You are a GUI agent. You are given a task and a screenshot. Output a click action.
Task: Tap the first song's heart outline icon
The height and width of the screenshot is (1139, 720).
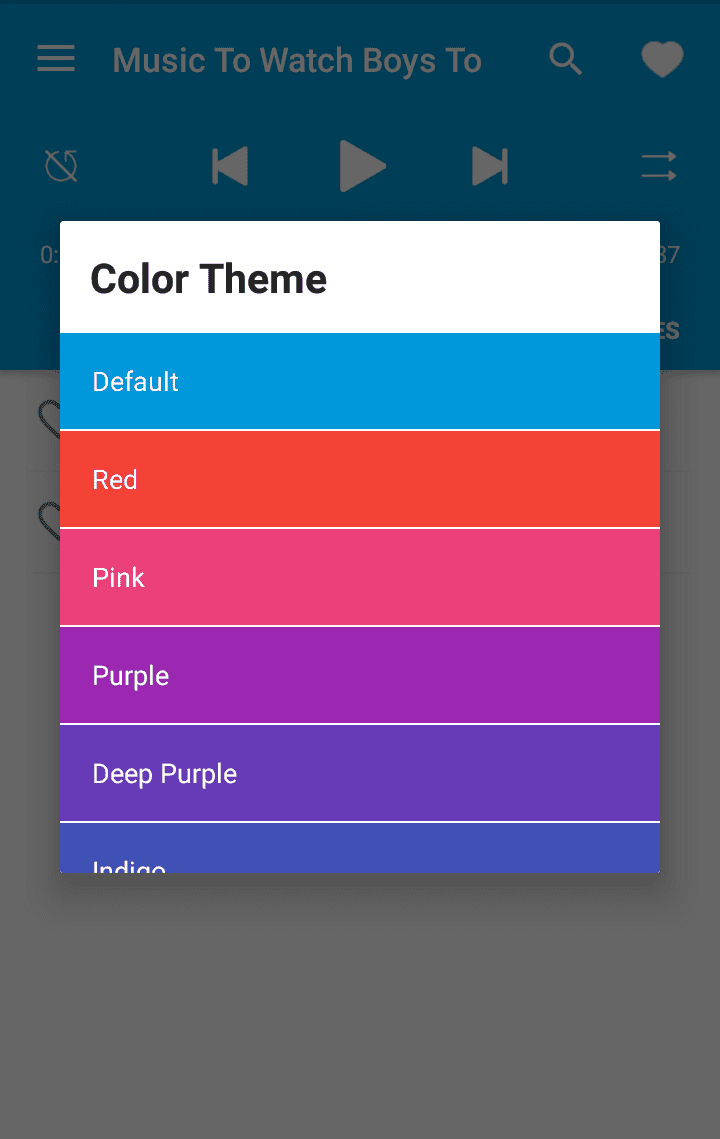[47, 419]
